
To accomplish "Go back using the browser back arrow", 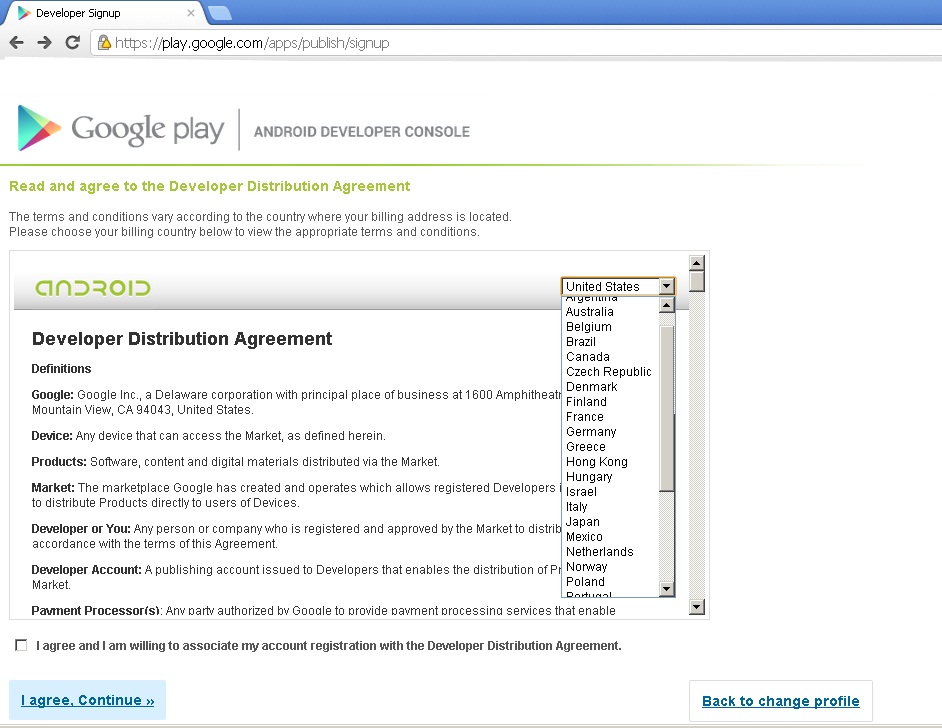I will (x=17, y=43).
